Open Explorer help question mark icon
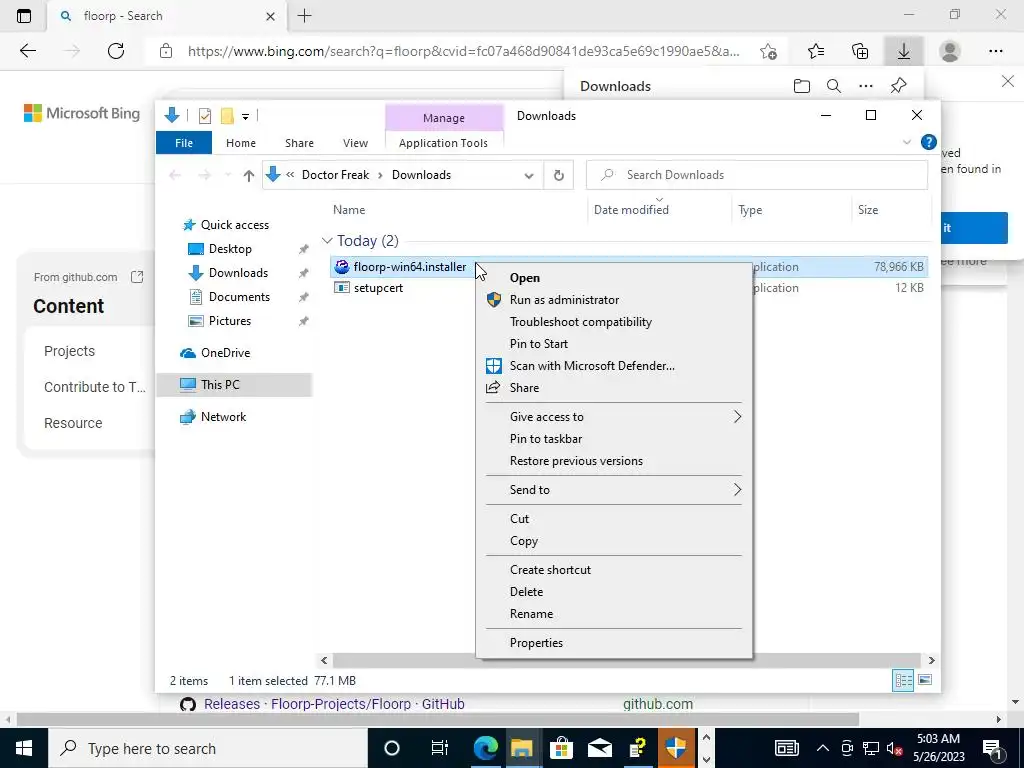The image size is (1024, 768). point(928,142)
